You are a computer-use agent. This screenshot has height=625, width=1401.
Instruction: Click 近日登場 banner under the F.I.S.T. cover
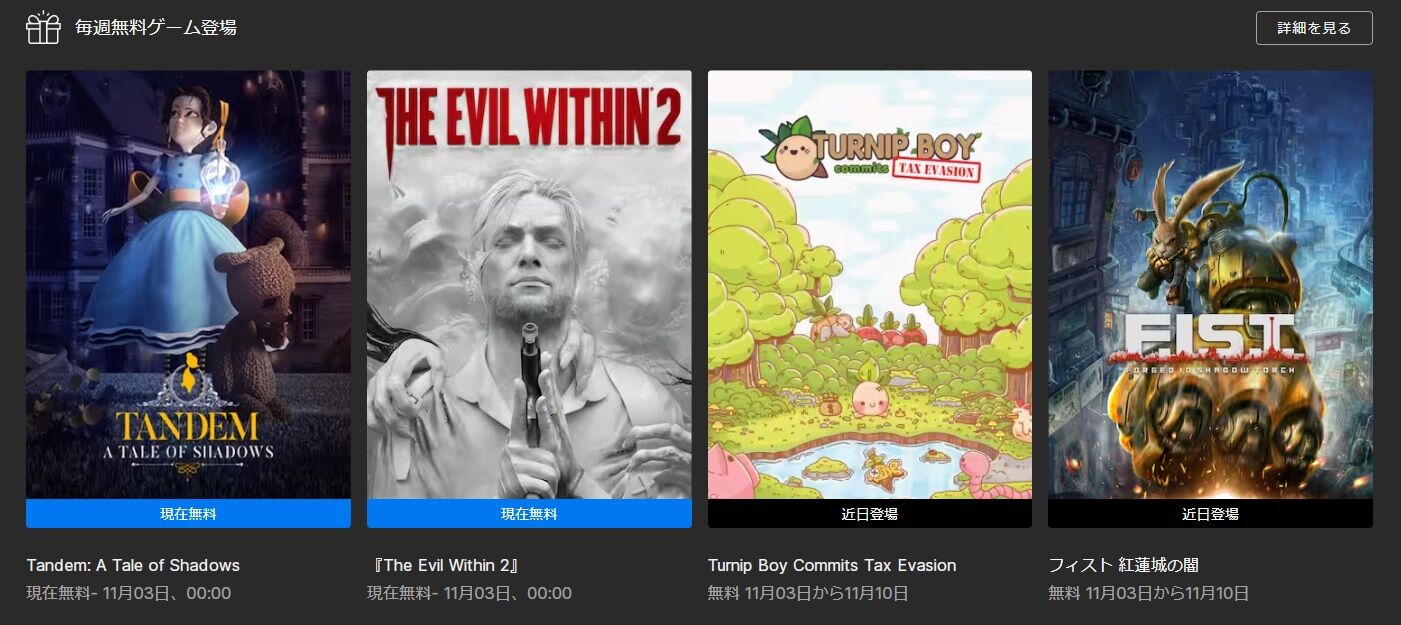[x=1210, y=514]
